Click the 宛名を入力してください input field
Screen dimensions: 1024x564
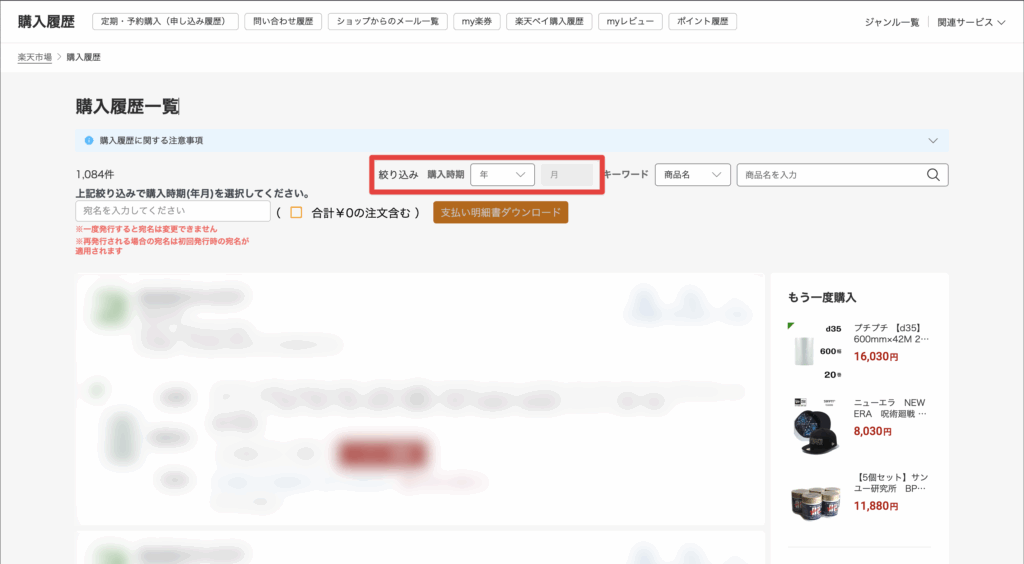pyautogui.click(x=172, y=212)
